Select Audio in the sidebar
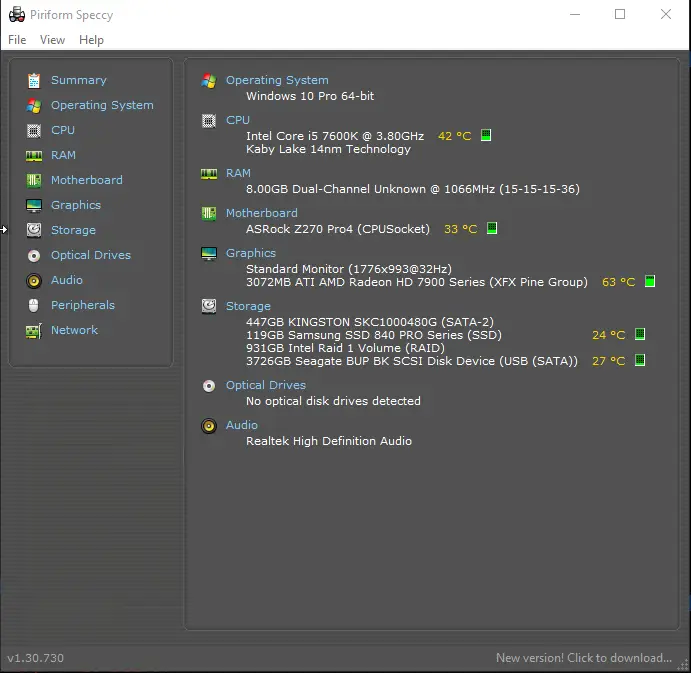Image resolution: width=691 pixels, height=673 pixels. [67, 280]
